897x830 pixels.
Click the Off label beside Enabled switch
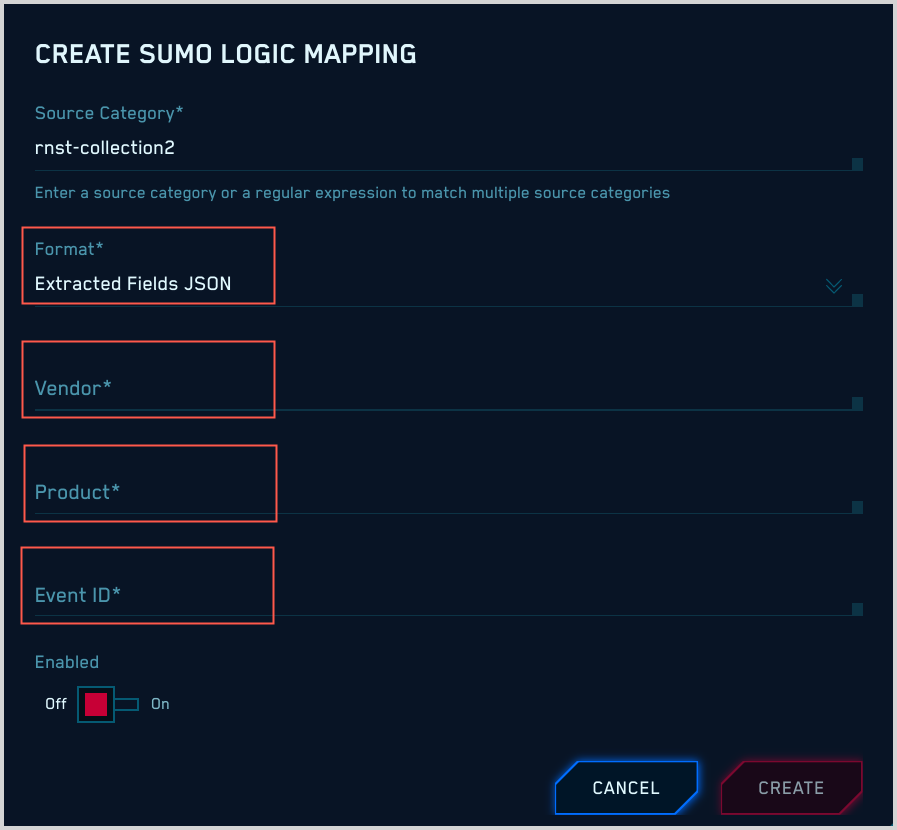tap(56, 704)
